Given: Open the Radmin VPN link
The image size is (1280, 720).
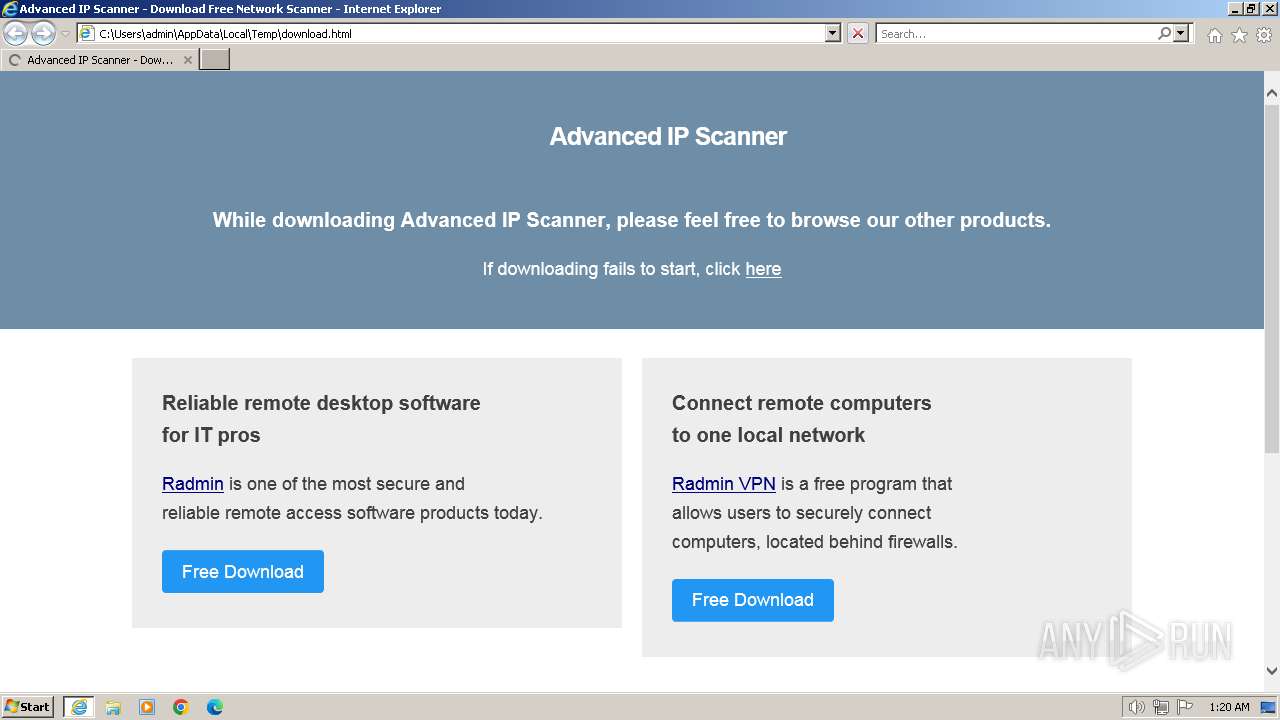Looking at the screenshot, I should pos(724,484).
